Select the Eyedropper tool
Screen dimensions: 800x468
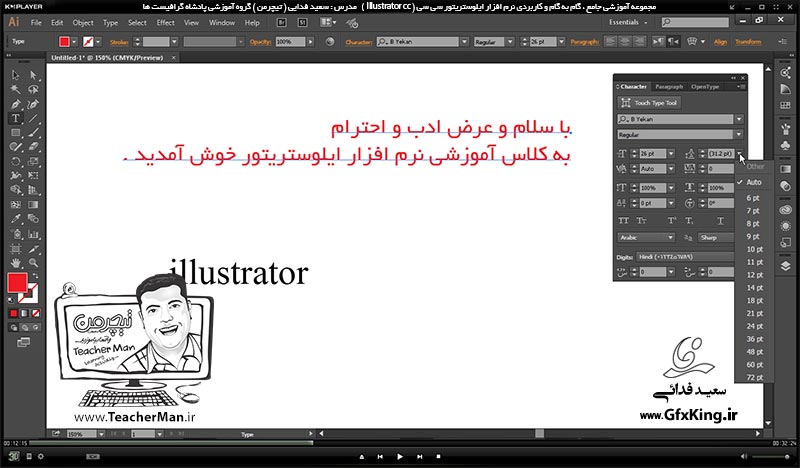(16, 219)
